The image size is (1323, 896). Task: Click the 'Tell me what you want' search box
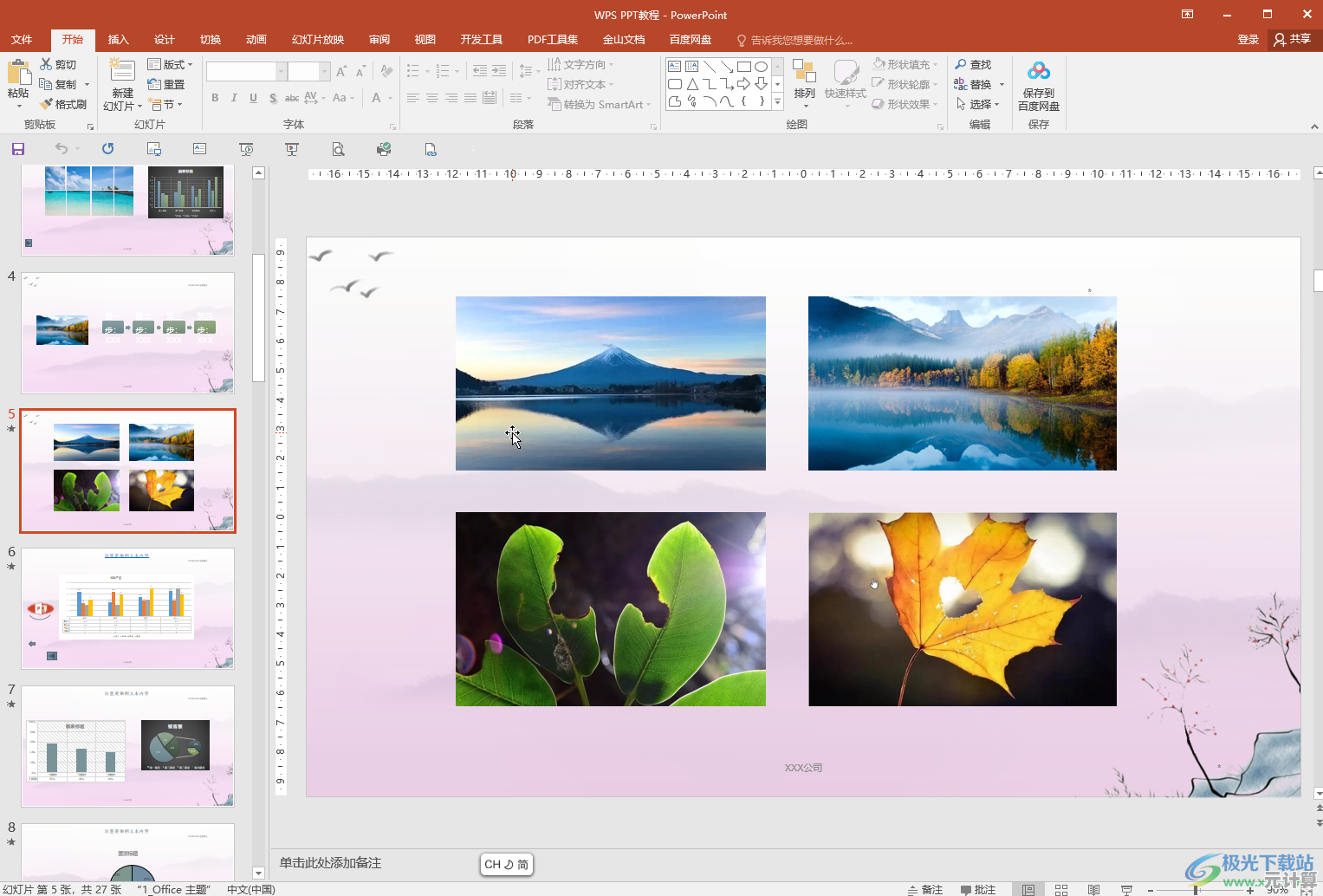point(795,40)
